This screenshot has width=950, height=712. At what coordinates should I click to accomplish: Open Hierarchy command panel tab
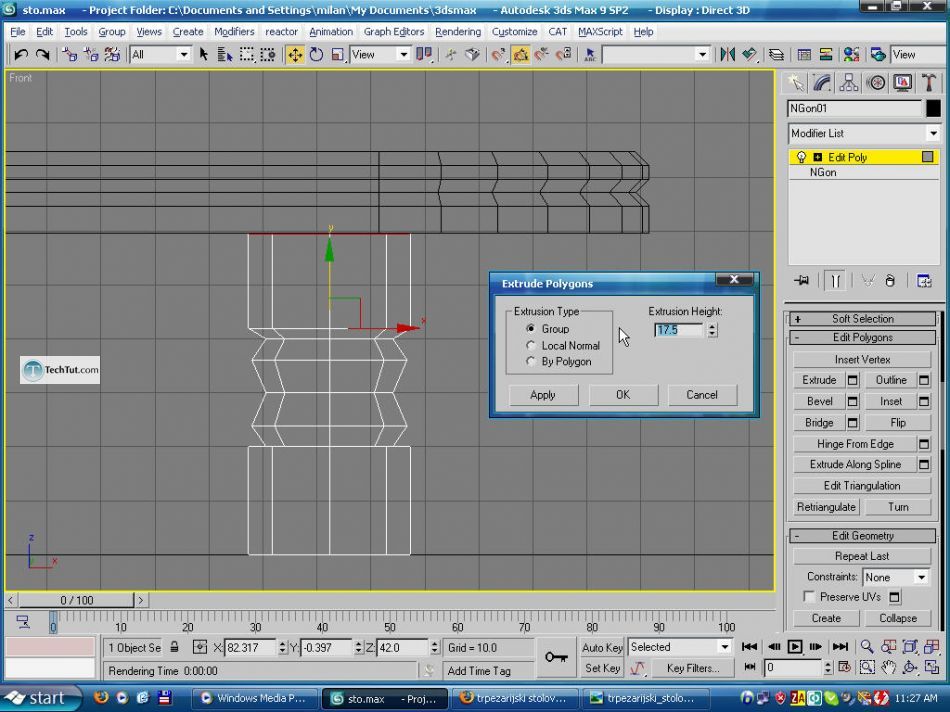point(849,82)
